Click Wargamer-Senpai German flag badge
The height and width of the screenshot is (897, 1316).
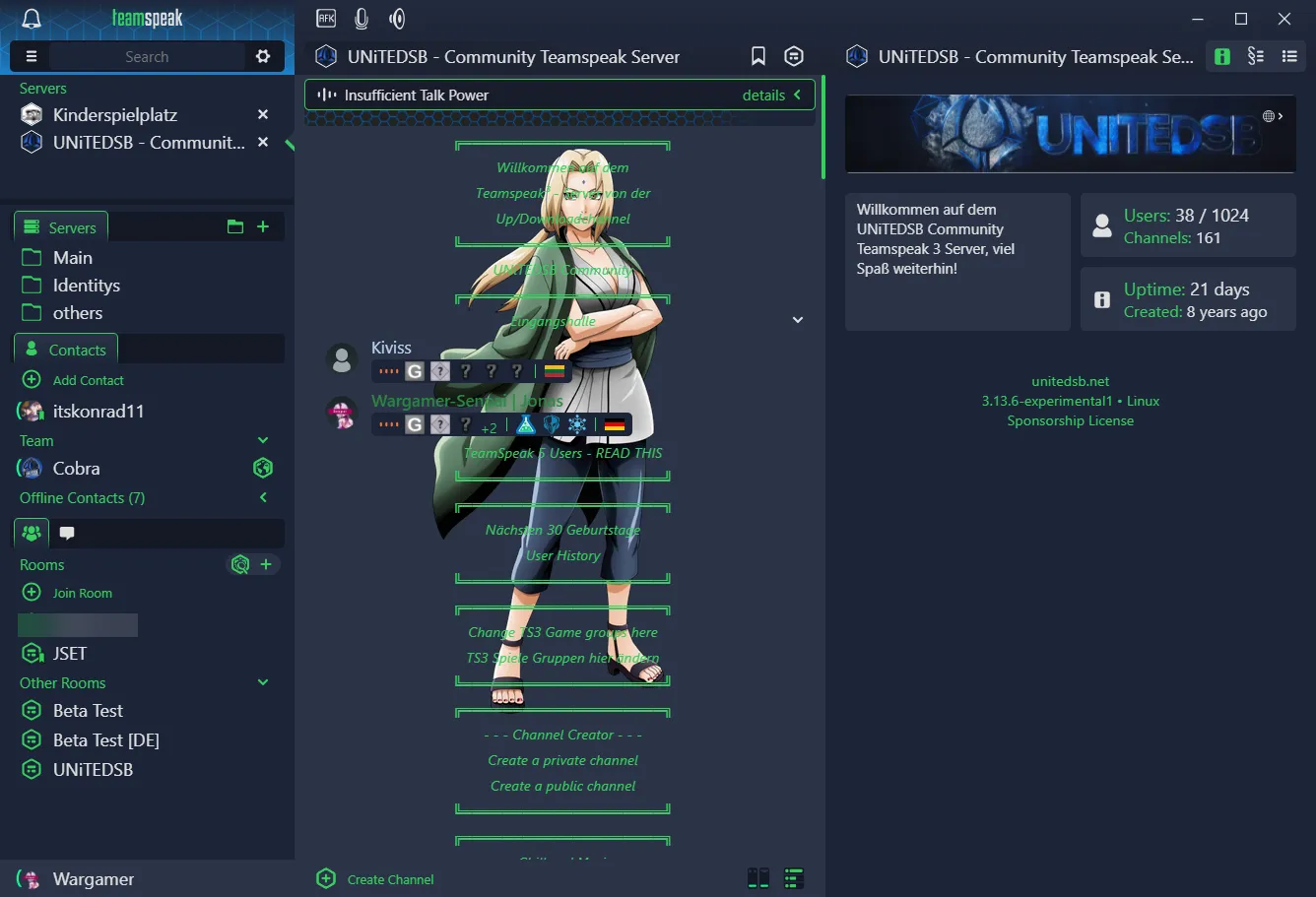point(615,424)
